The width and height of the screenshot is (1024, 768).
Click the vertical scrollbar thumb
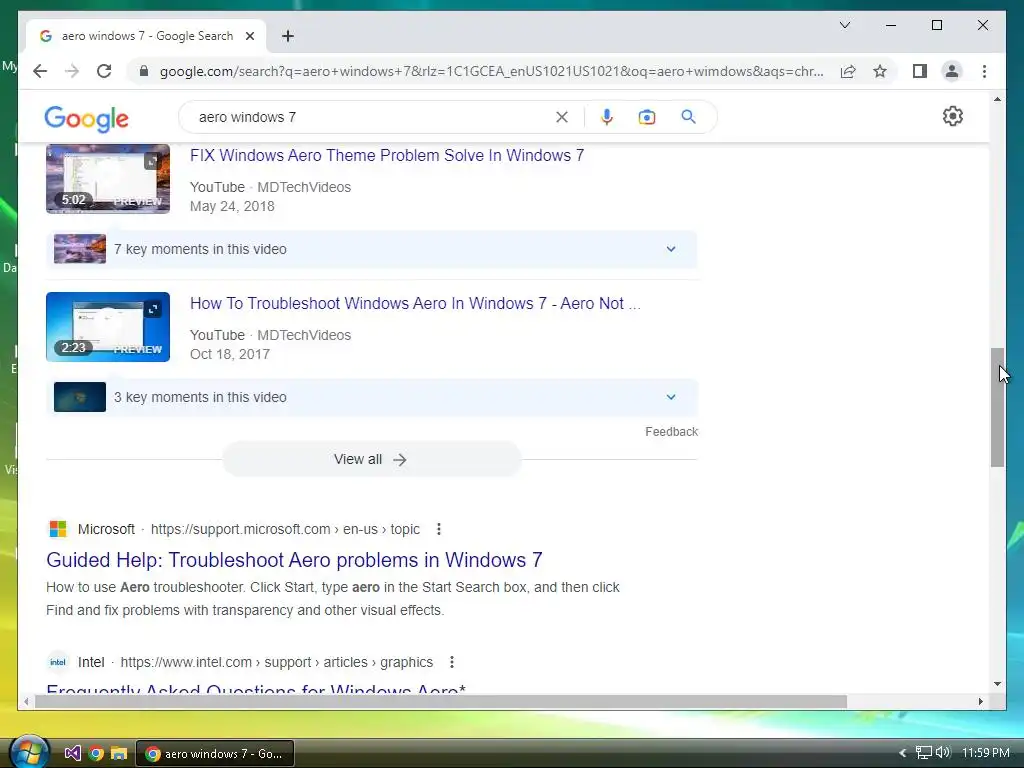(x=997, y=408)
